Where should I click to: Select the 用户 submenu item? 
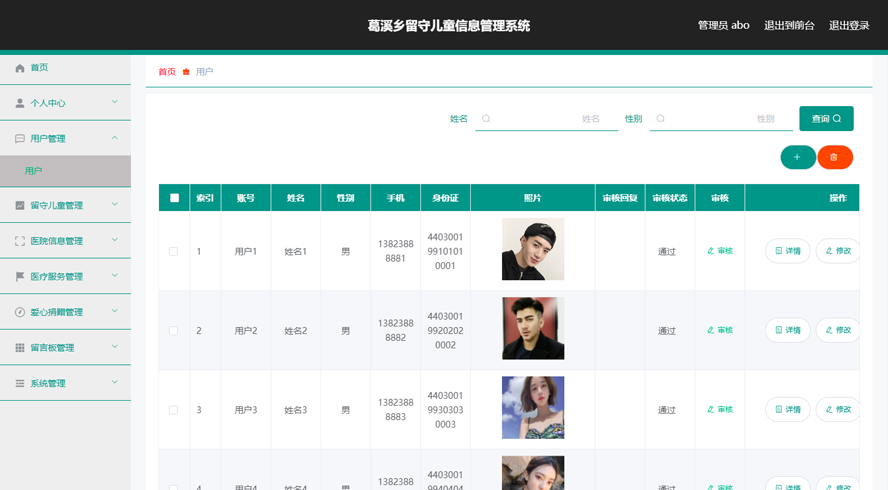click(x=65, y=171)
